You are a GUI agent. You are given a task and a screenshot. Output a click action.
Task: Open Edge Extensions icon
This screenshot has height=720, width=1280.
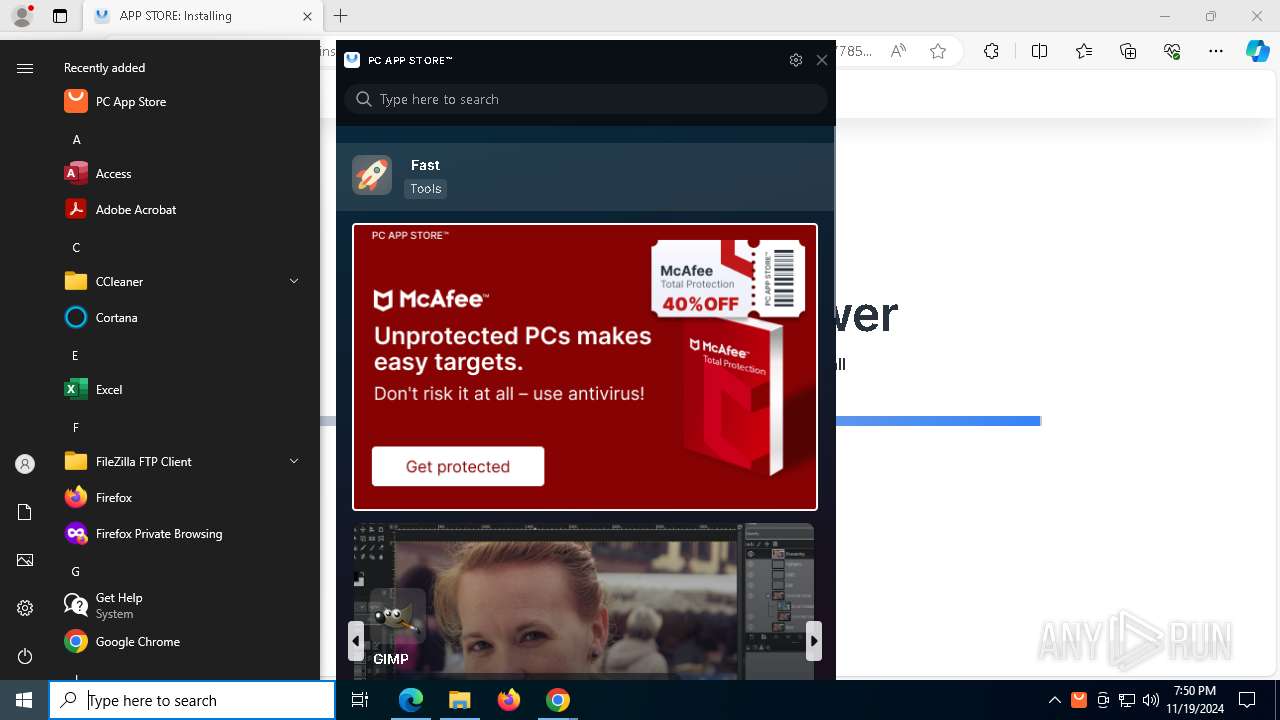(991, 51)
